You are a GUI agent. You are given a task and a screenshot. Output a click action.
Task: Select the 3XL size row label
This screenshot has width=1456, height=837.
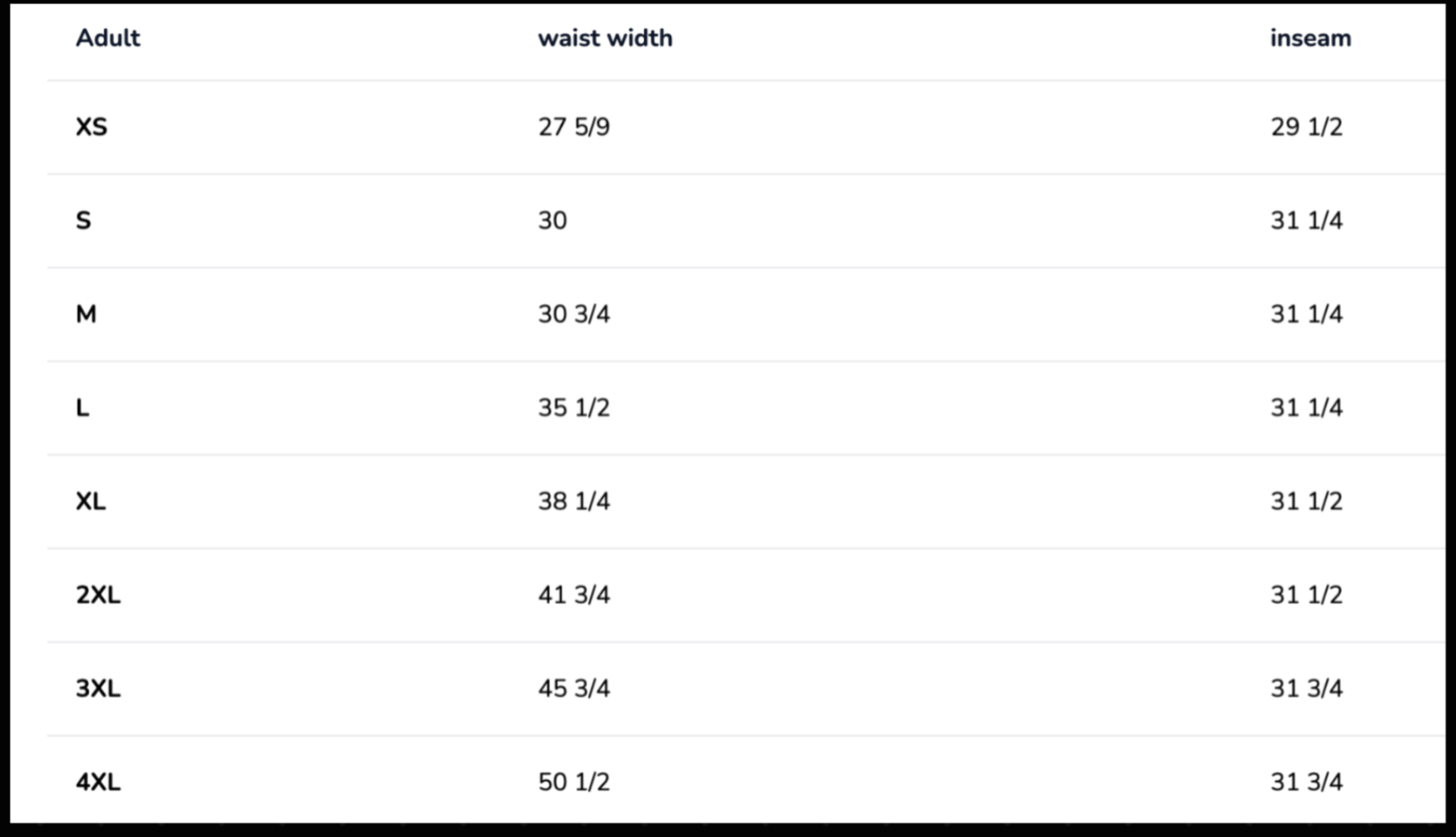pos(98,689)
